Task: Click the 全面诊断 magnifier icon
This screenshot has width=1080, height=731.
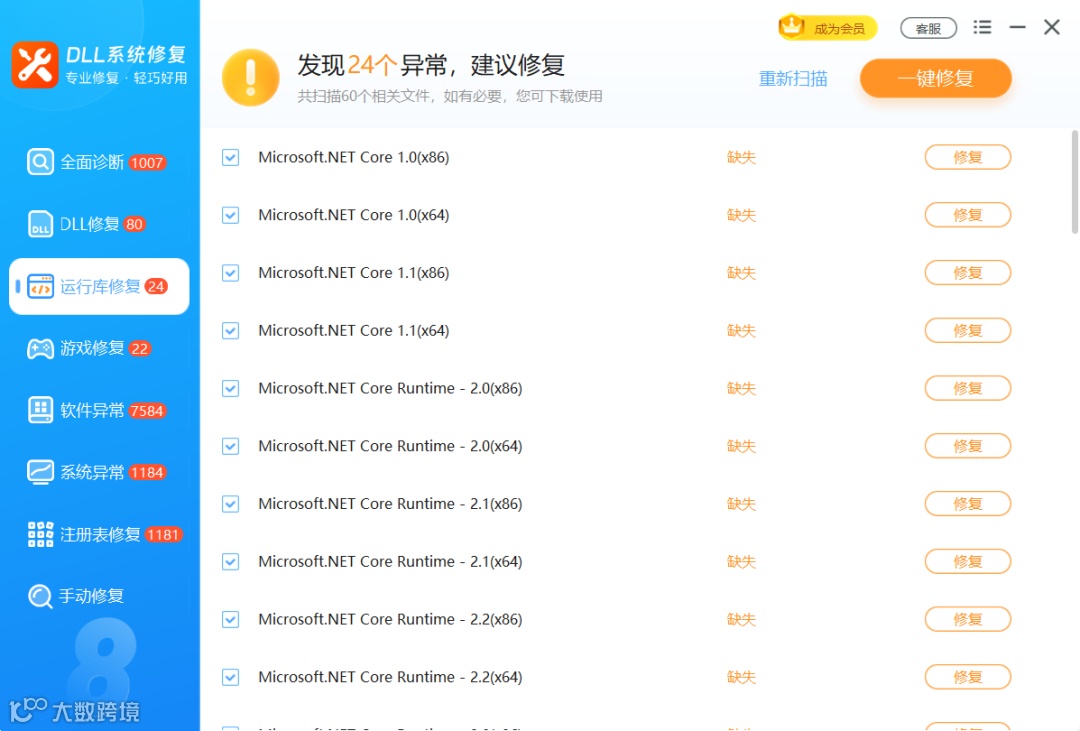Action: click(40, 162)
